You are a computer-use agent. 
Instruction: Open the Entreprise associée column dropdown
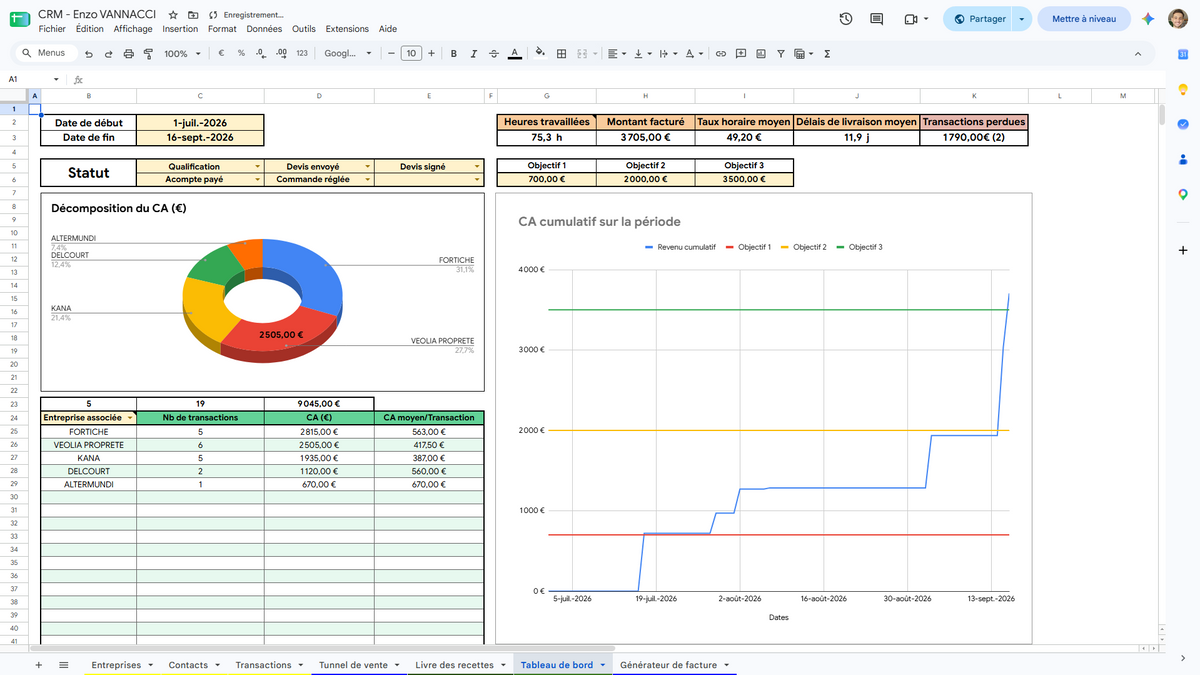[x=130, y=417]
